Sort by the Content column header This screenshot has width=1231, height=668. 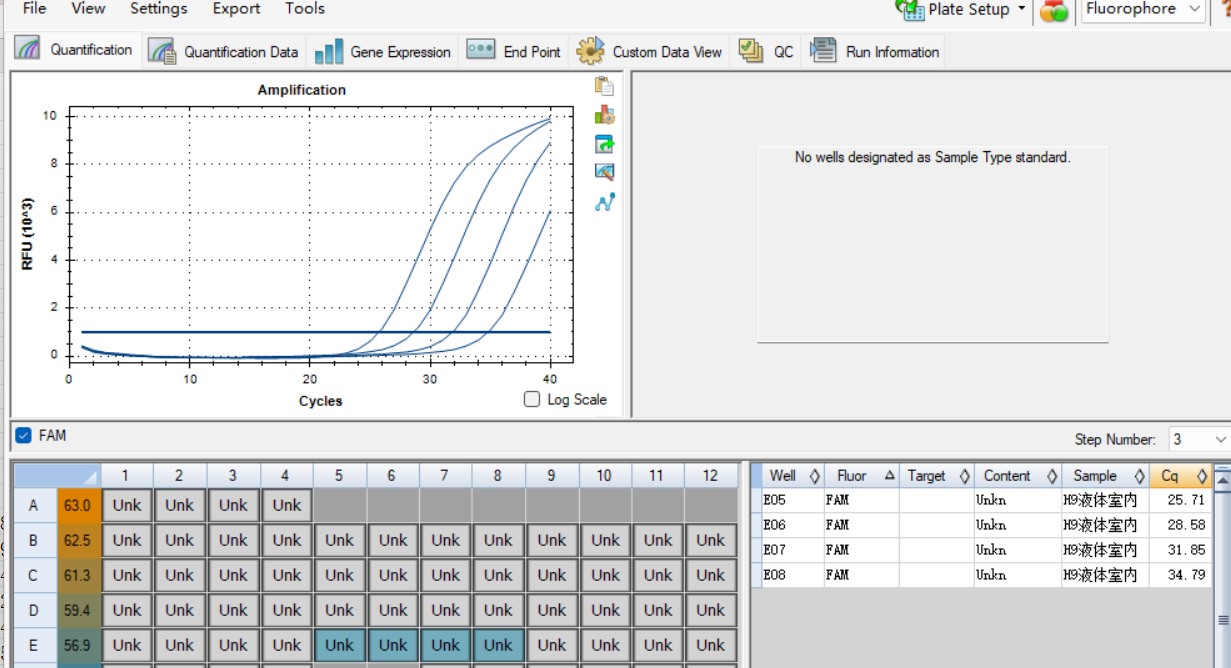tap(1018, 476)
